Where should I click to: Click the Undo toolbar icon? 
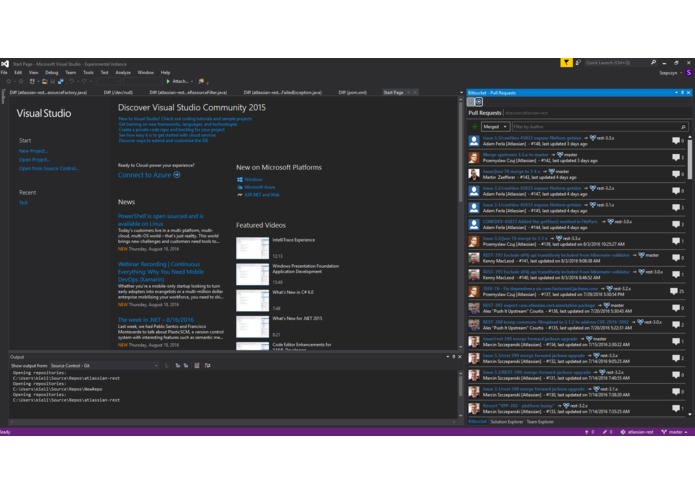(x=71, y=82)
